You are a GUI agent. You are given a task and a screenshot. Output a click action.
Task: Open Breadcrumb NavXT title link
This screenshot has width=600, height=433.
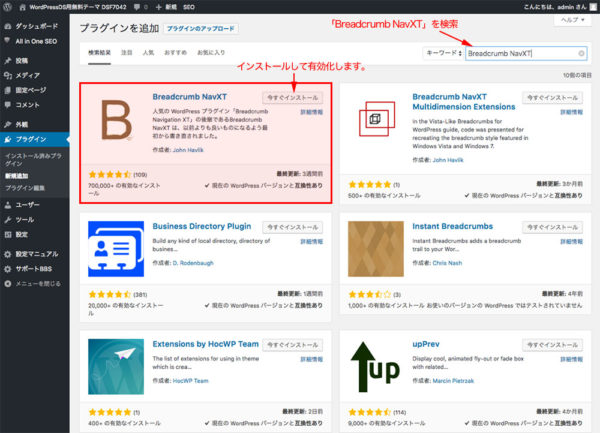tap(190, 97)
